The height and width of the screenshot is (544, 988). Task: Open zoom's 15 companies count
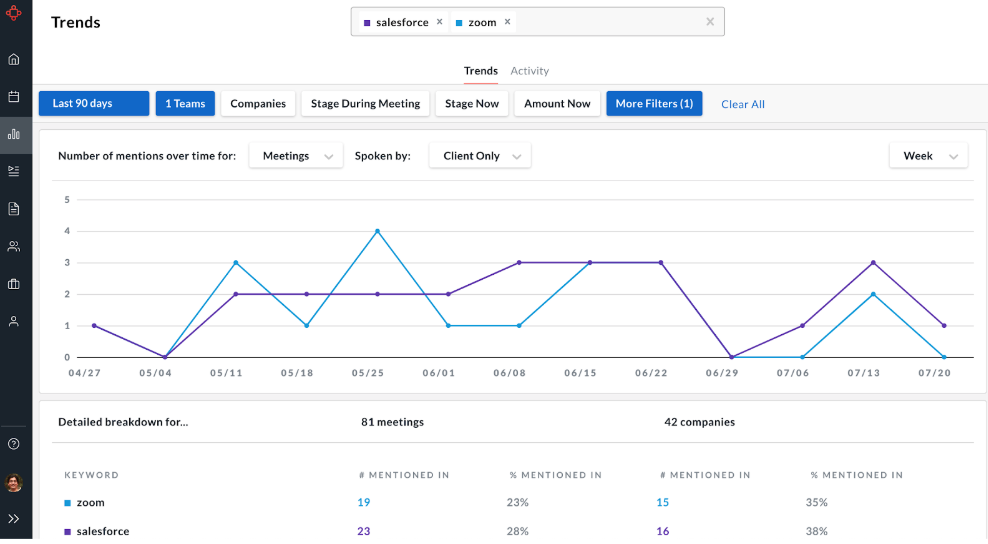[x=662, y=502]
